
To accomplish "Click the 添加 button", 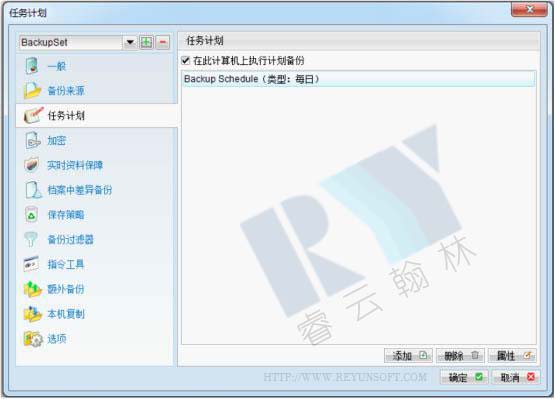I will (x=408, y=355).
